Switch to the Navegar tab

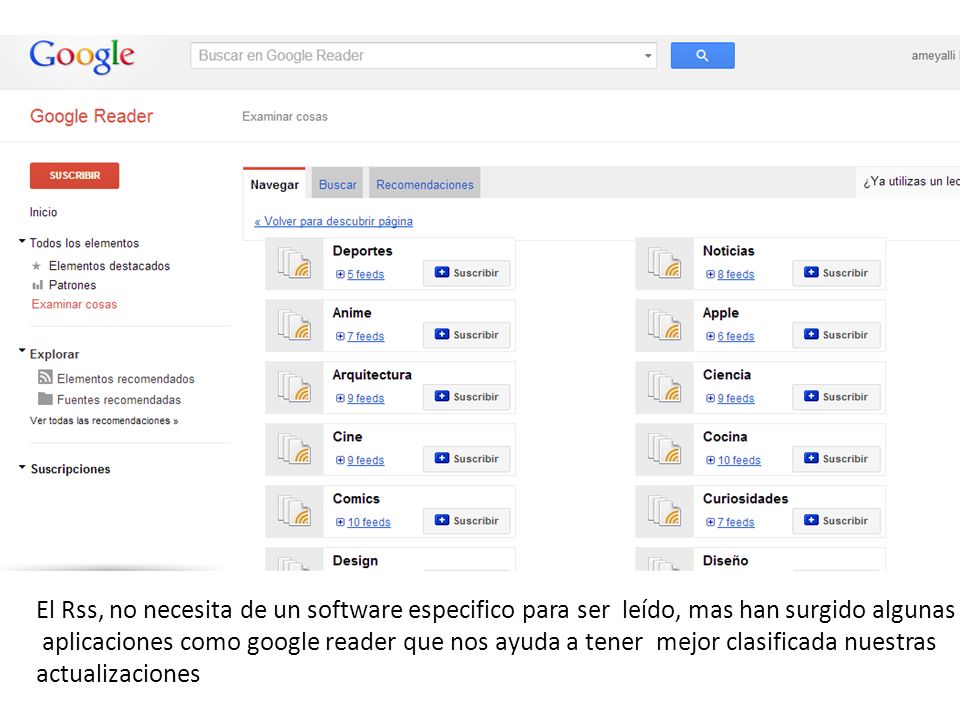tap(274, 184)
